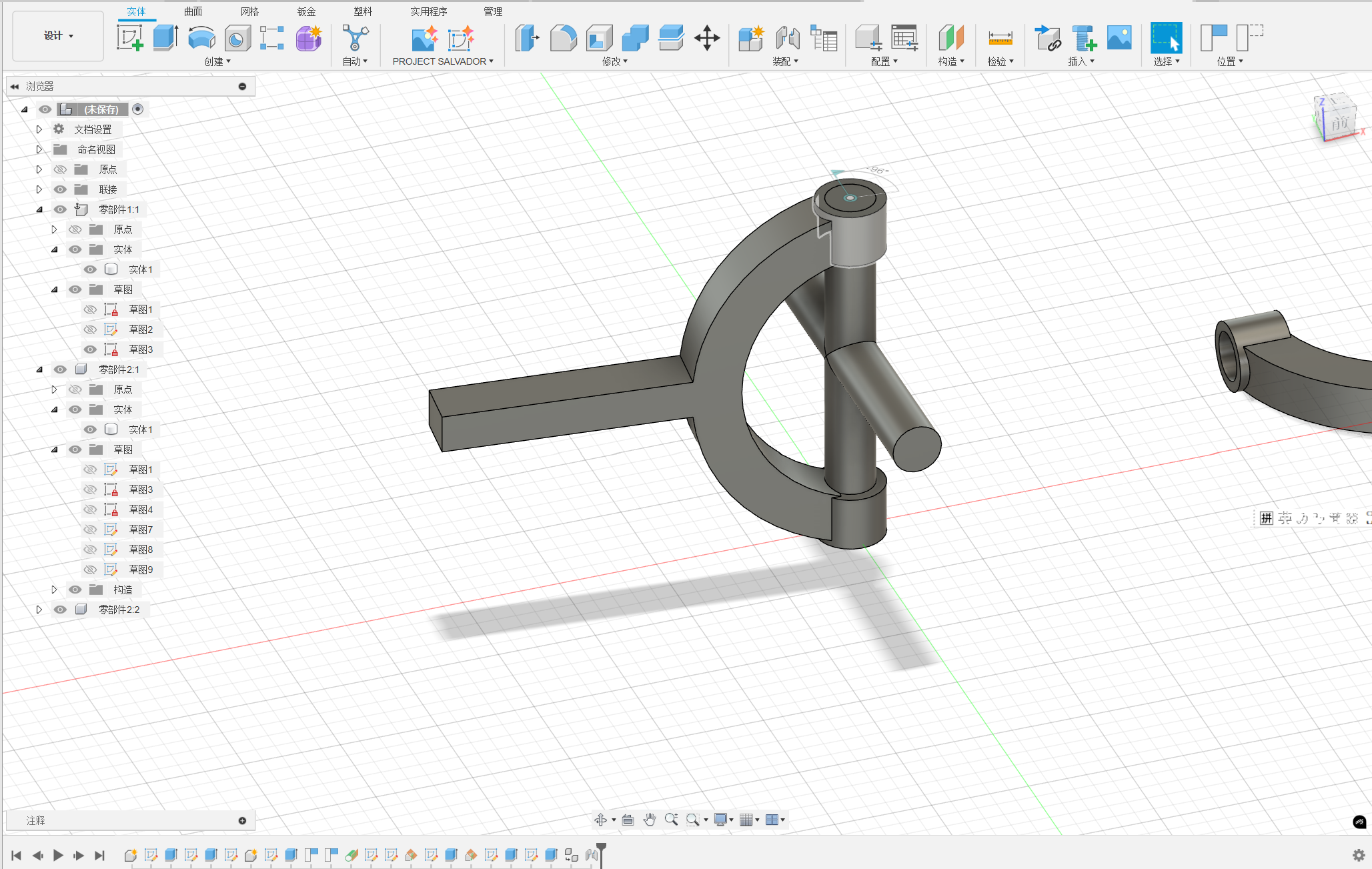Image resolution: width=1372 pixels, height=869 pixels.
Task: Select the Rectangular Pattern tool
Action: click(x=272, y=37)
